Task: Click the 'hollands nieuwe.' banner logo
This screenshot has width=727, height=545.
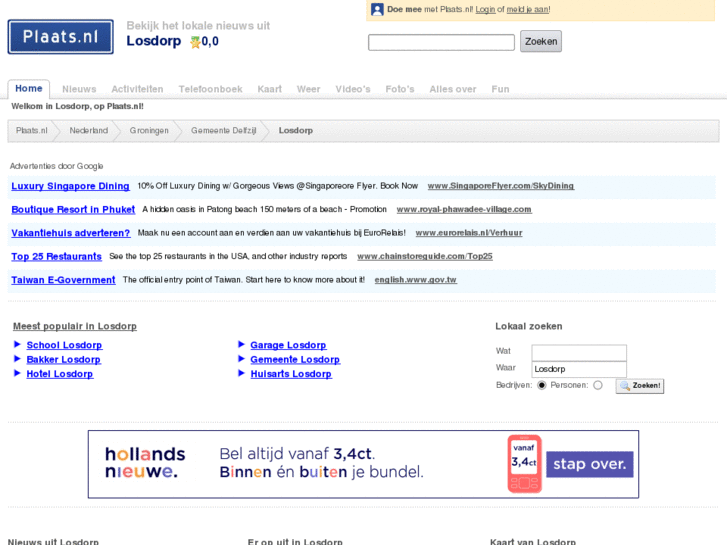Action: pos(145,462)
